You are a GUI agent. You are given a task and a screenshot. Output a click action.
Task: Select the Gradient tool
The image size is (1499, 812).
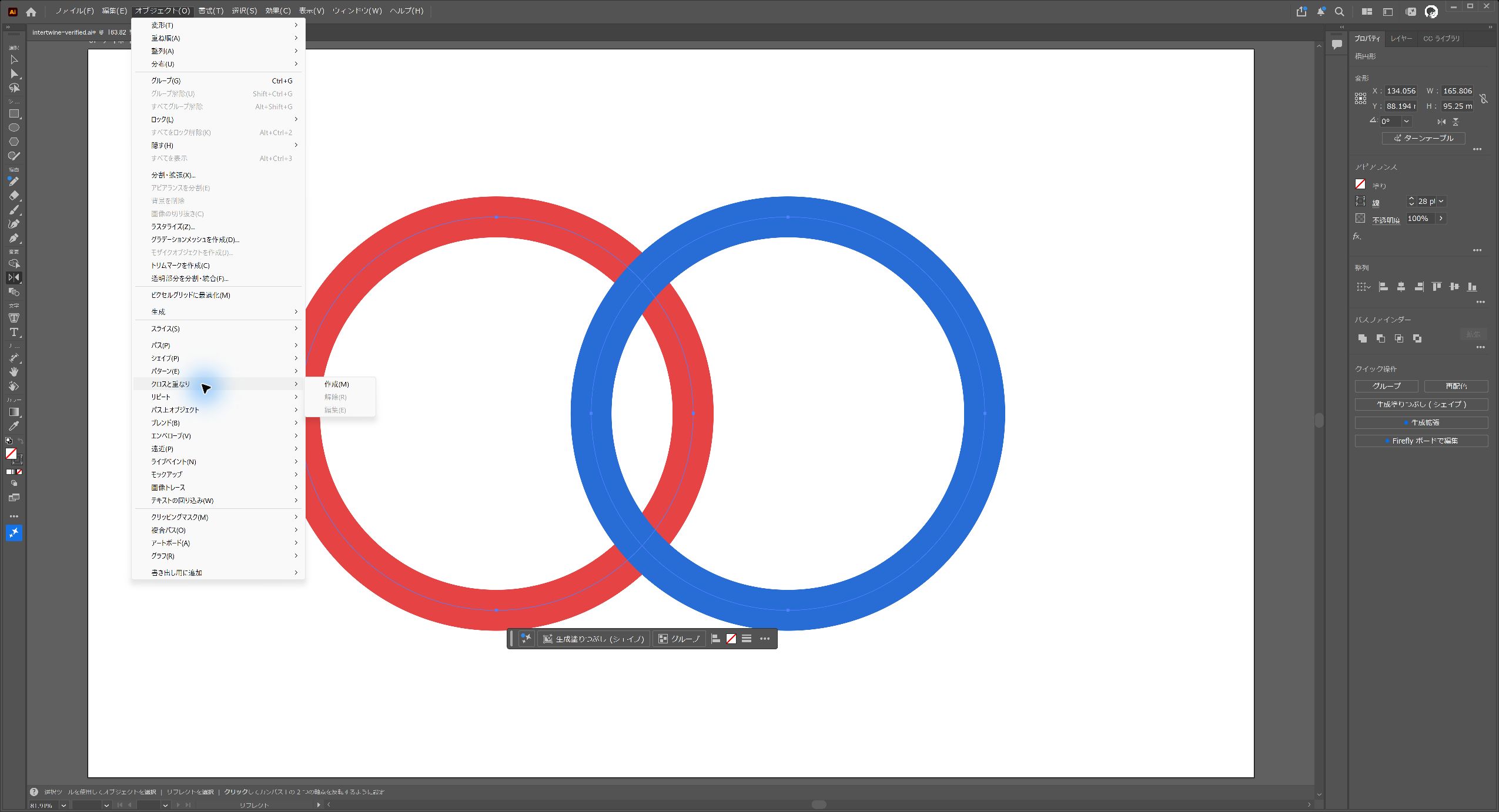pyautogui.click(x=14, y=412)
